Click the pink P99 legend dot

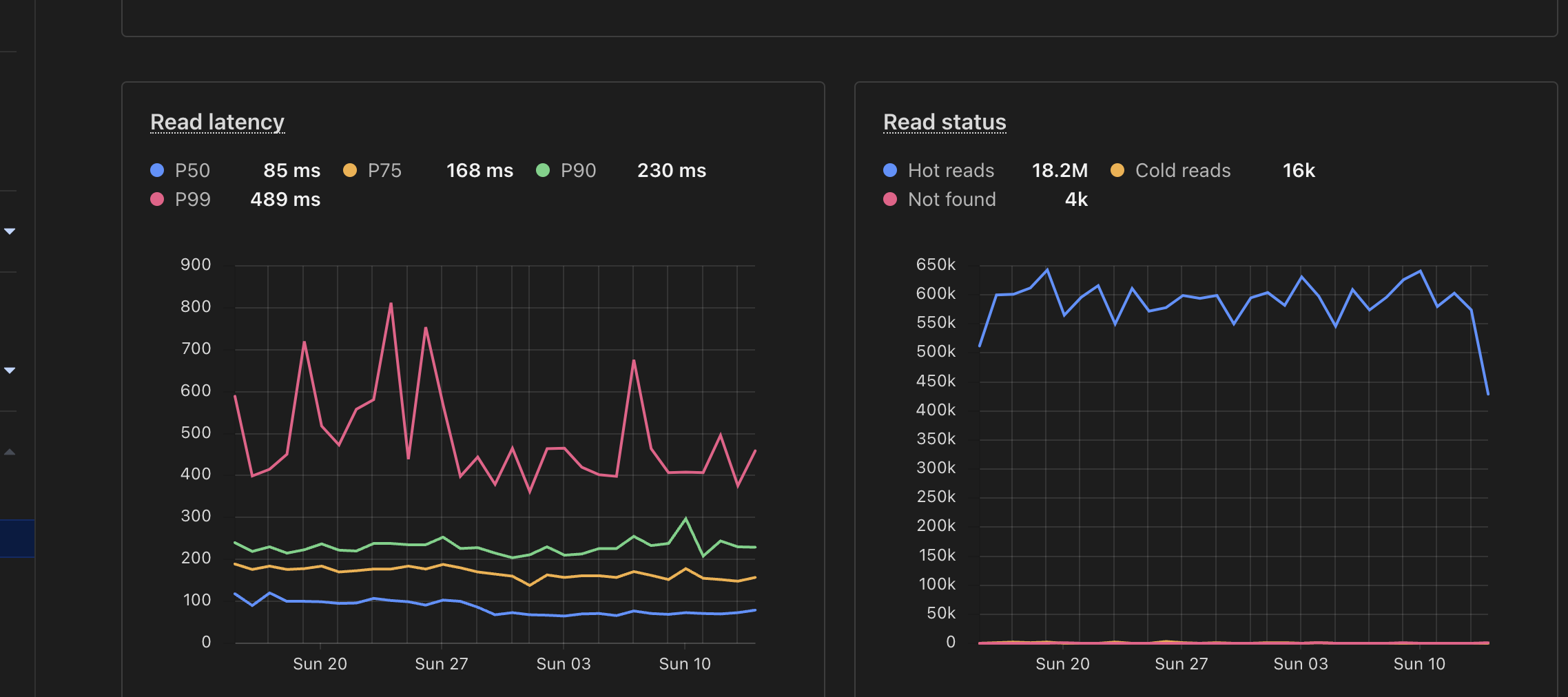tap(156, 200)
